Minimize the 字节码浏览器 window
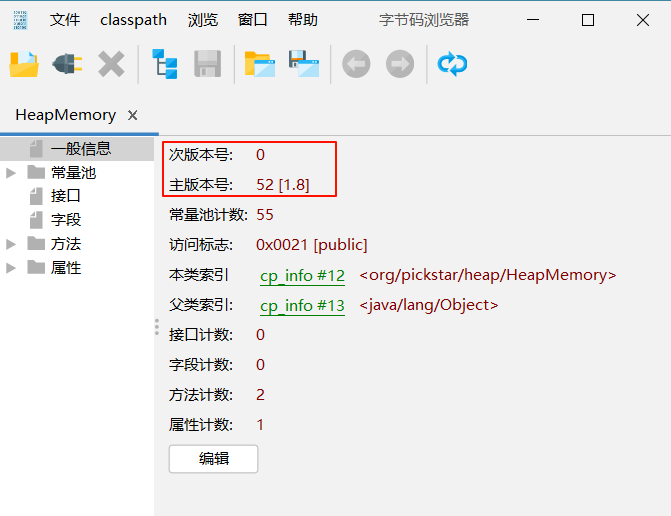The width and height of the screenshot is (671, 516). 533,20
